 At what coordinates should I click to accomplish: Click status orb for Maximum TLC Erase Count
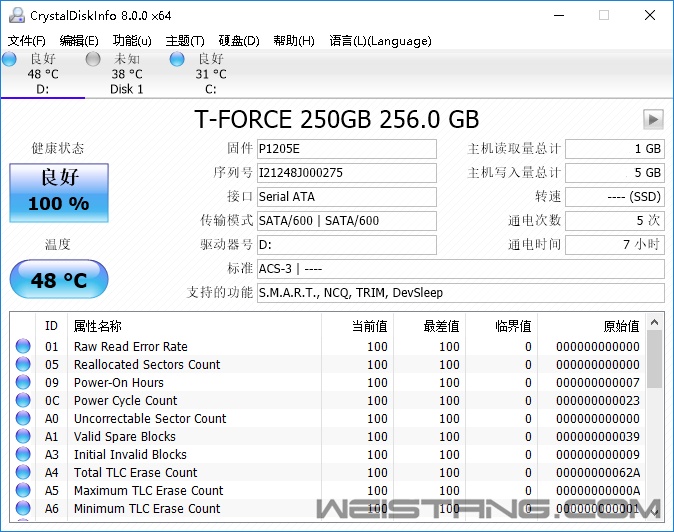coord(23,490)
